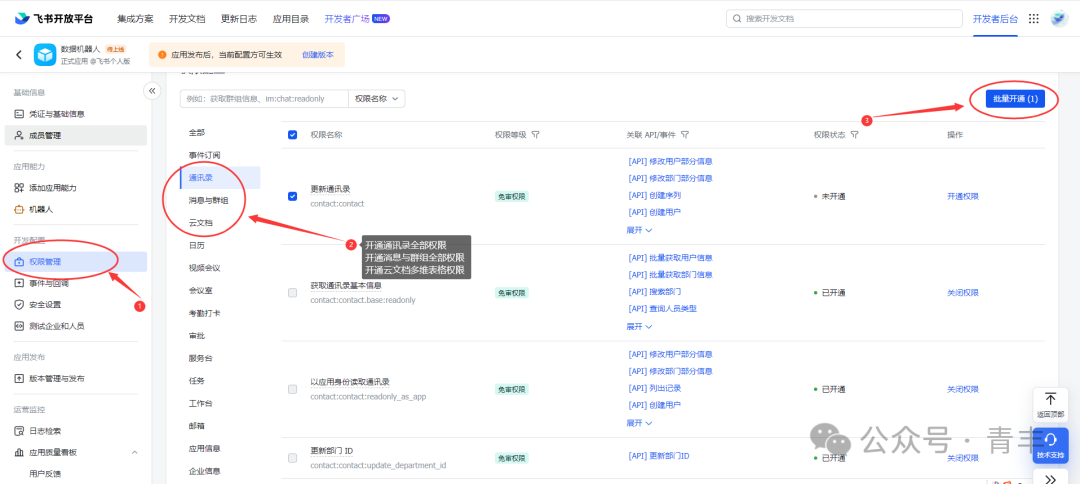Viewport: 1080px width, 484px height.
Task: Open 更新日志 in top navigation
Action: pyautogui.click(x=239, y=19)
